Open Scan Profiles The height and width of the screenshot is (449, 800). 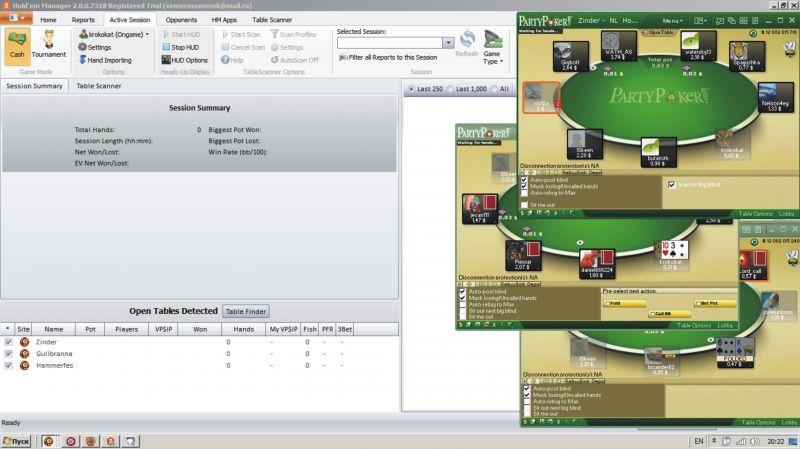coord(293,34)
